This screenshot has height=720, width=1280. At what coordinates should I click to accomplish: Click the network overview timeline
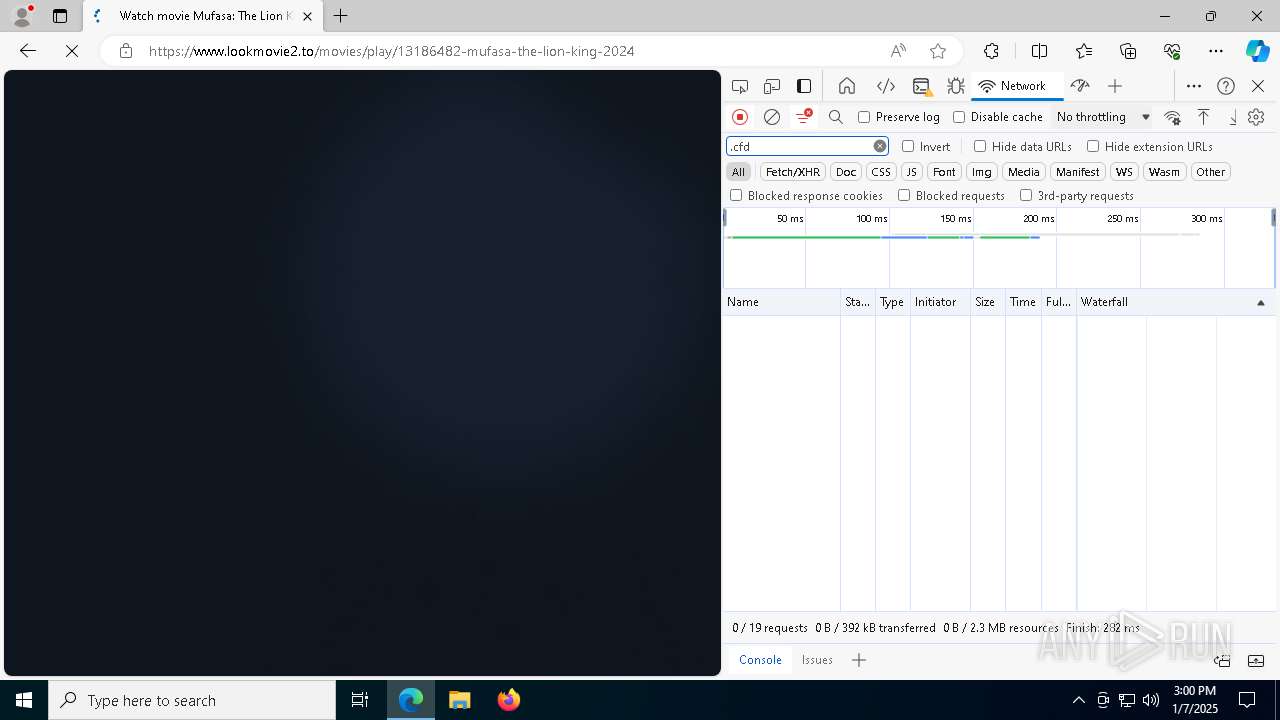[x=999, y=248]
